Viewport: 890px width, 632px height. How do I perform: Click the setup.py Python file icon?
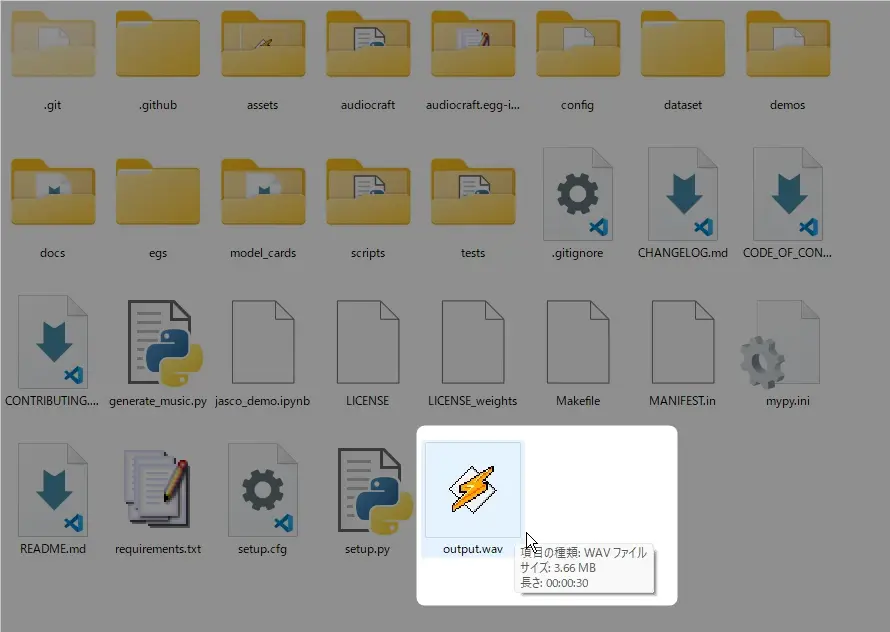pos(368,492)
